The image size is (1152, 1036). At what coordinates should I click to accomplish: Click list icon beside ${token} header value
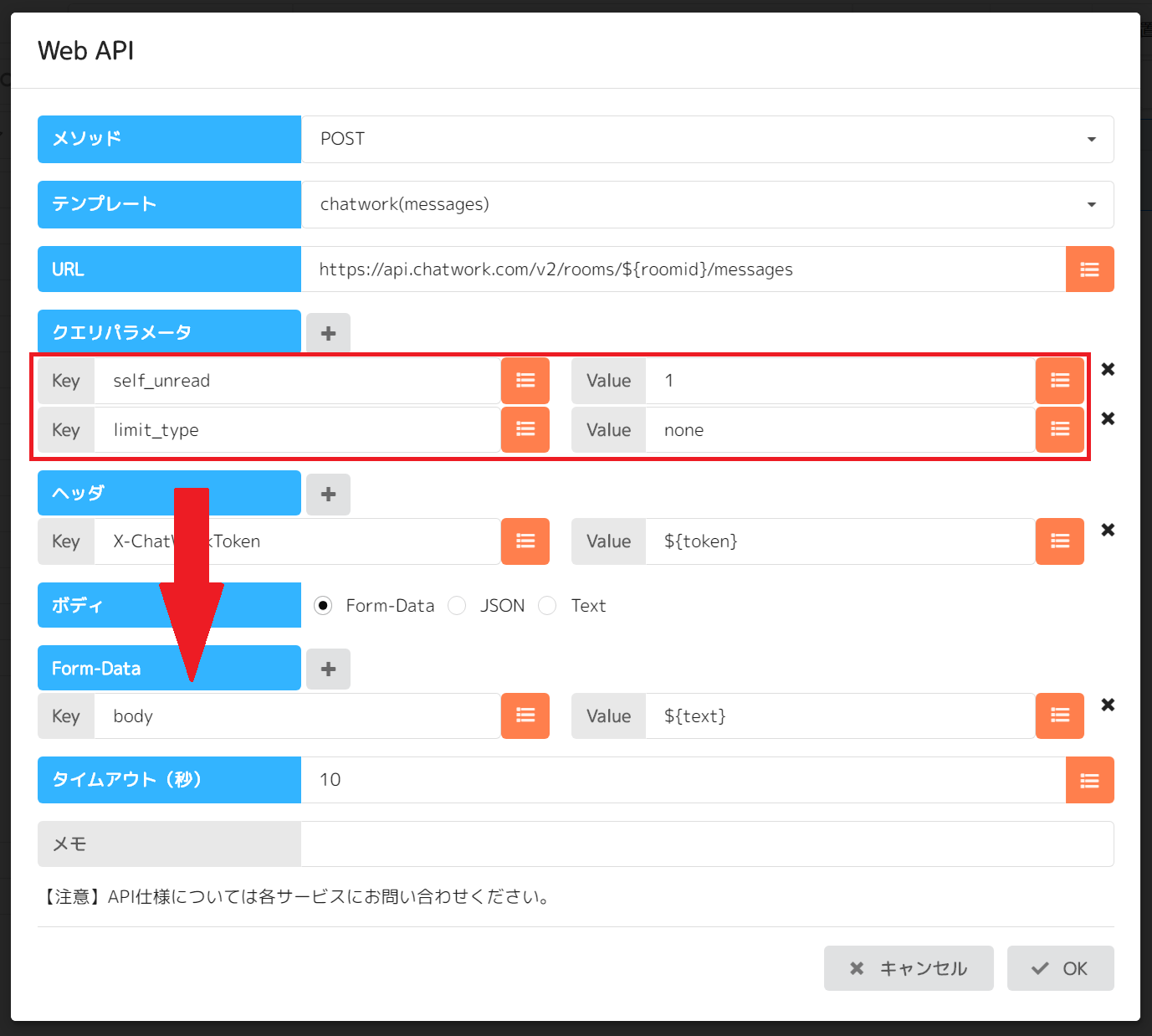[x=1059, y=541]
